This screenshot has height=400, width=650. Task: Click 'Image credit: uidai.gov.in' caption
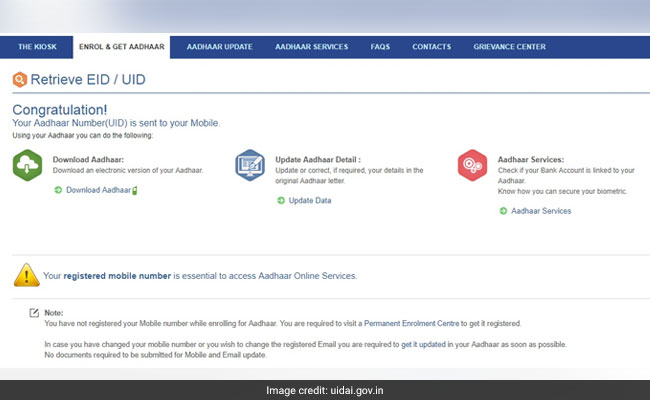click(325, 390)
